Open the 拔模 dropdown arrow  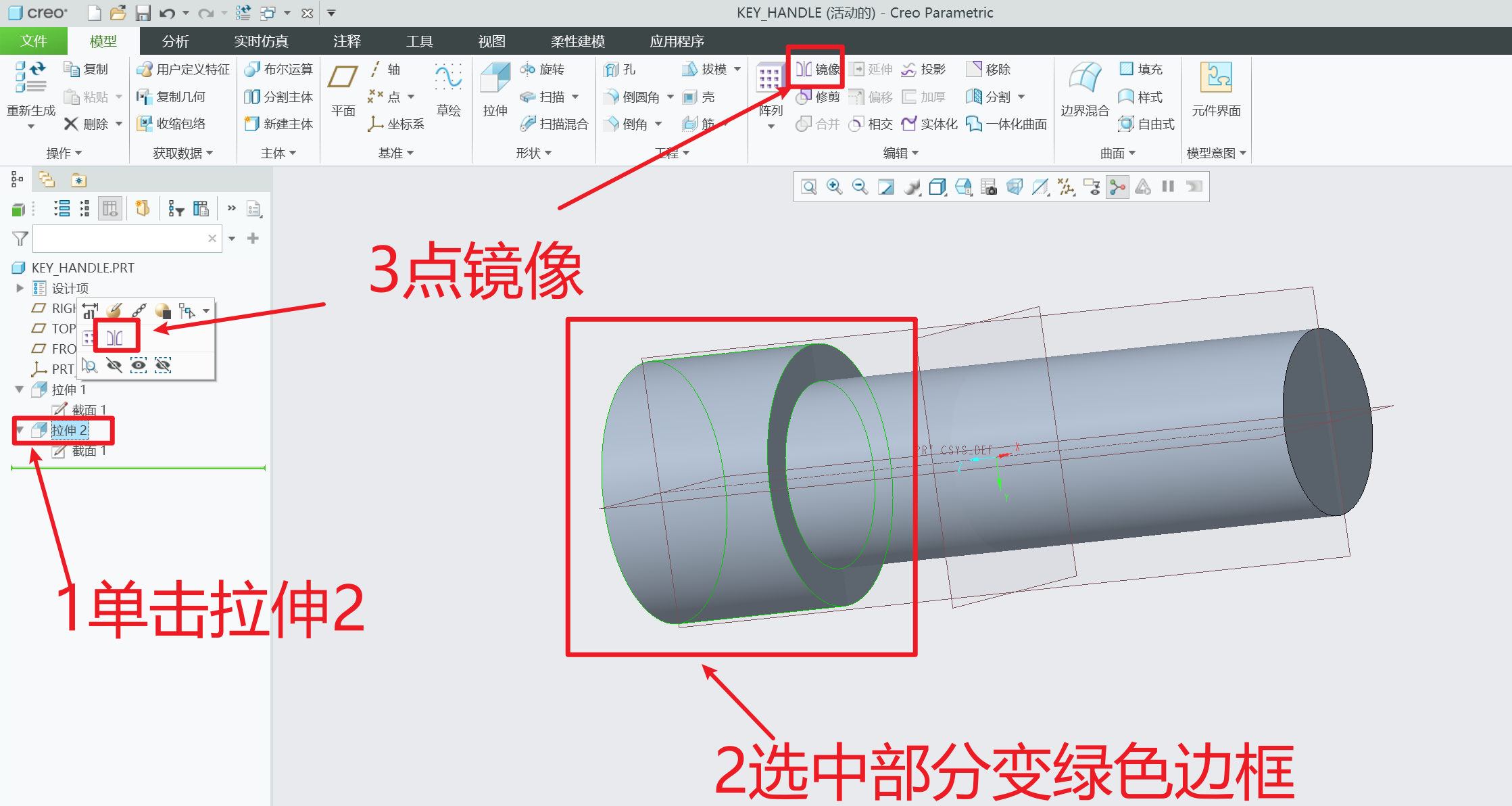point(738,68)
